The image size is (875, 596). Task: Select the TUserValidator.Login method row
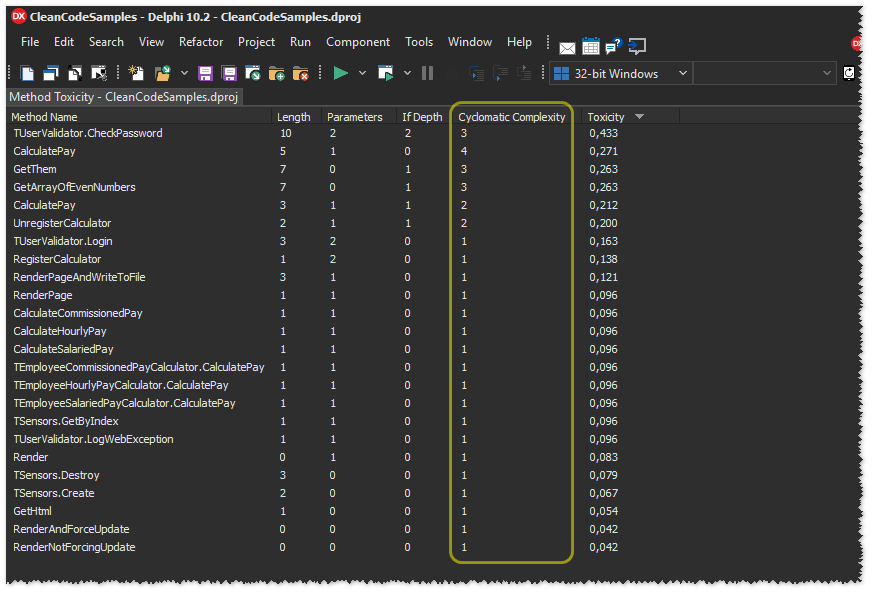pyautogui.click(x=344, y=241)
